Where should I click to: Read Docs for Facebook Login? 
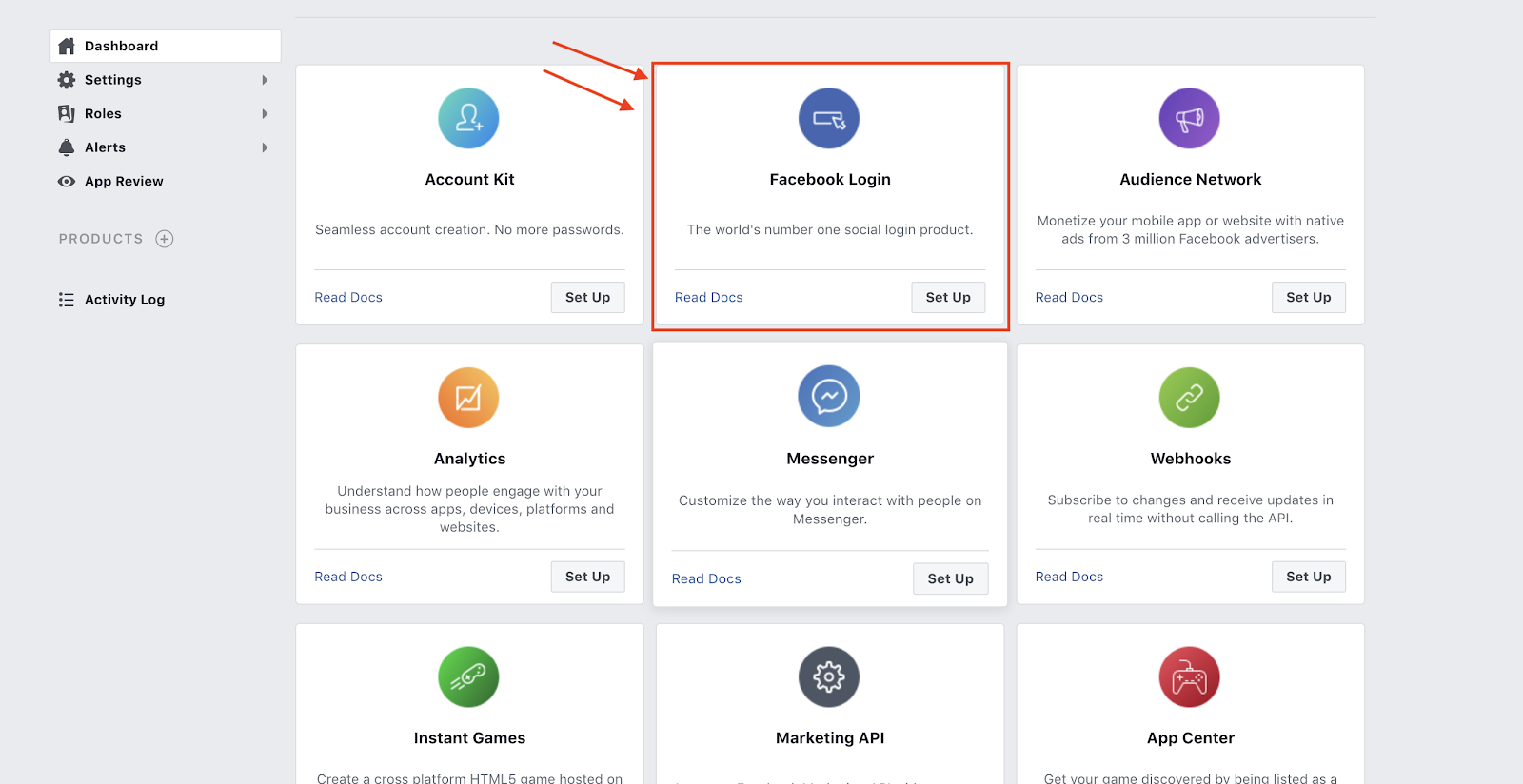[709, 297]
